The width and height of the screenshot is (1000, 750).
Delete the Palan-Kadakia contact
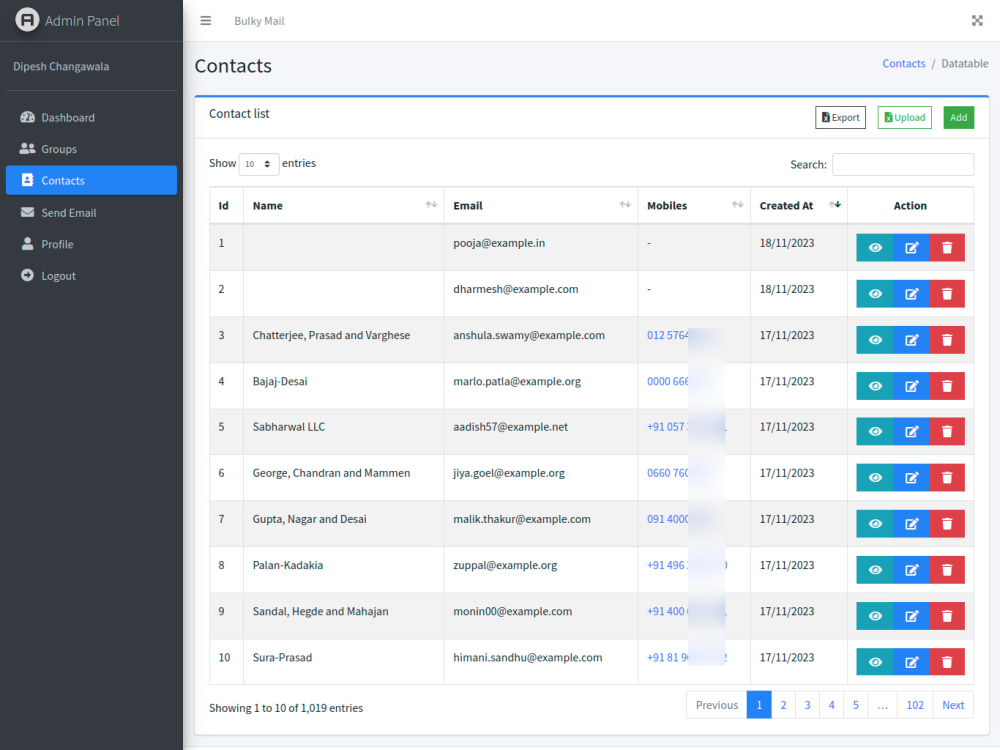946,570
